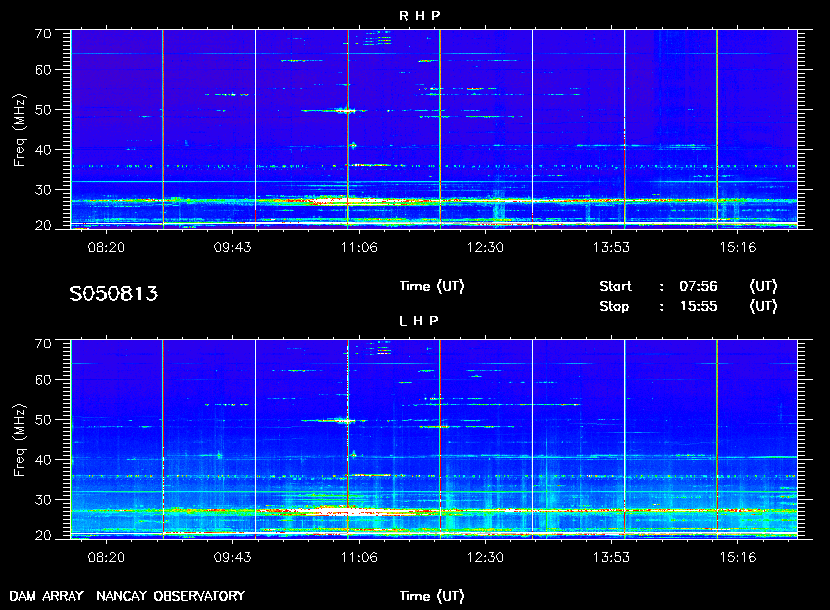Screen dimensions: 830x610
Task: Click the Stop time value 15:55
Action: 698,307
